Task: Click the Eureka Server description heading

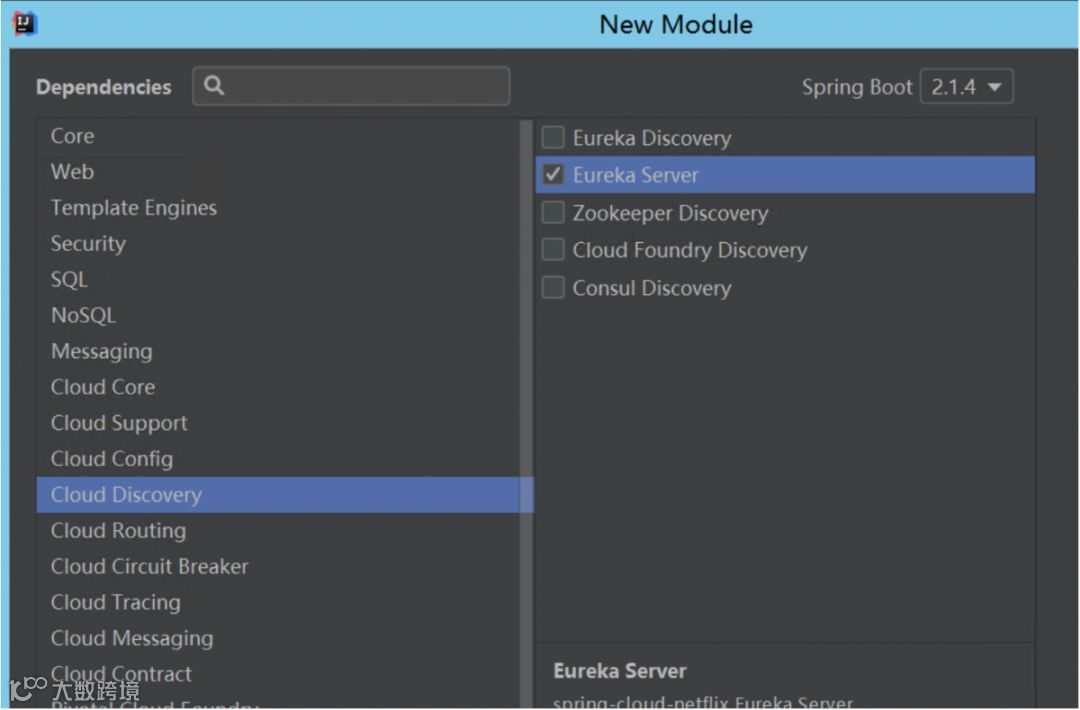Action: click(620, 671)
